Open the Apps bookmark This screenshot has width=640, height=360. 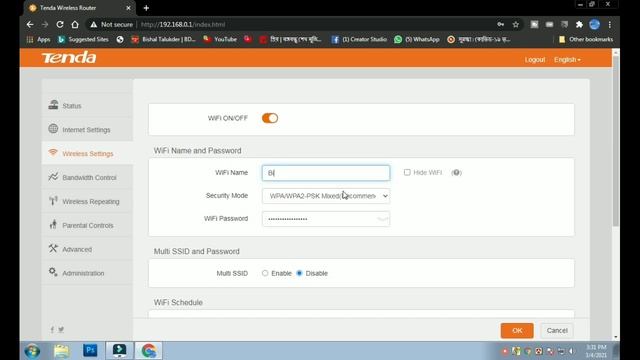pyautogui.click(x=38, y=40)
